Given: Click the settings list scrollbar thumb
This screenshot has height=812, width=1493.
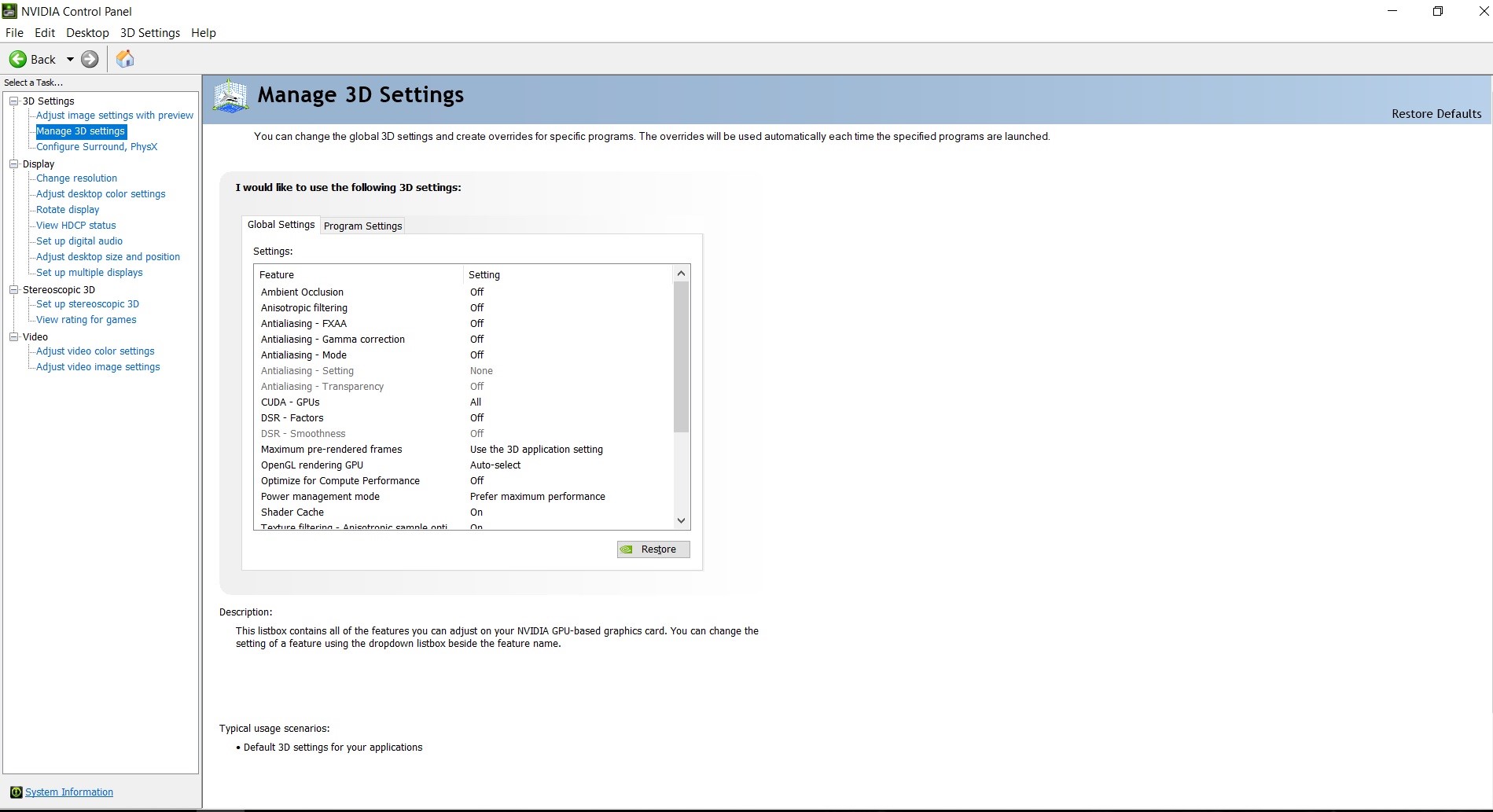Looking at the screenshot, I should (x=681, y=357).
